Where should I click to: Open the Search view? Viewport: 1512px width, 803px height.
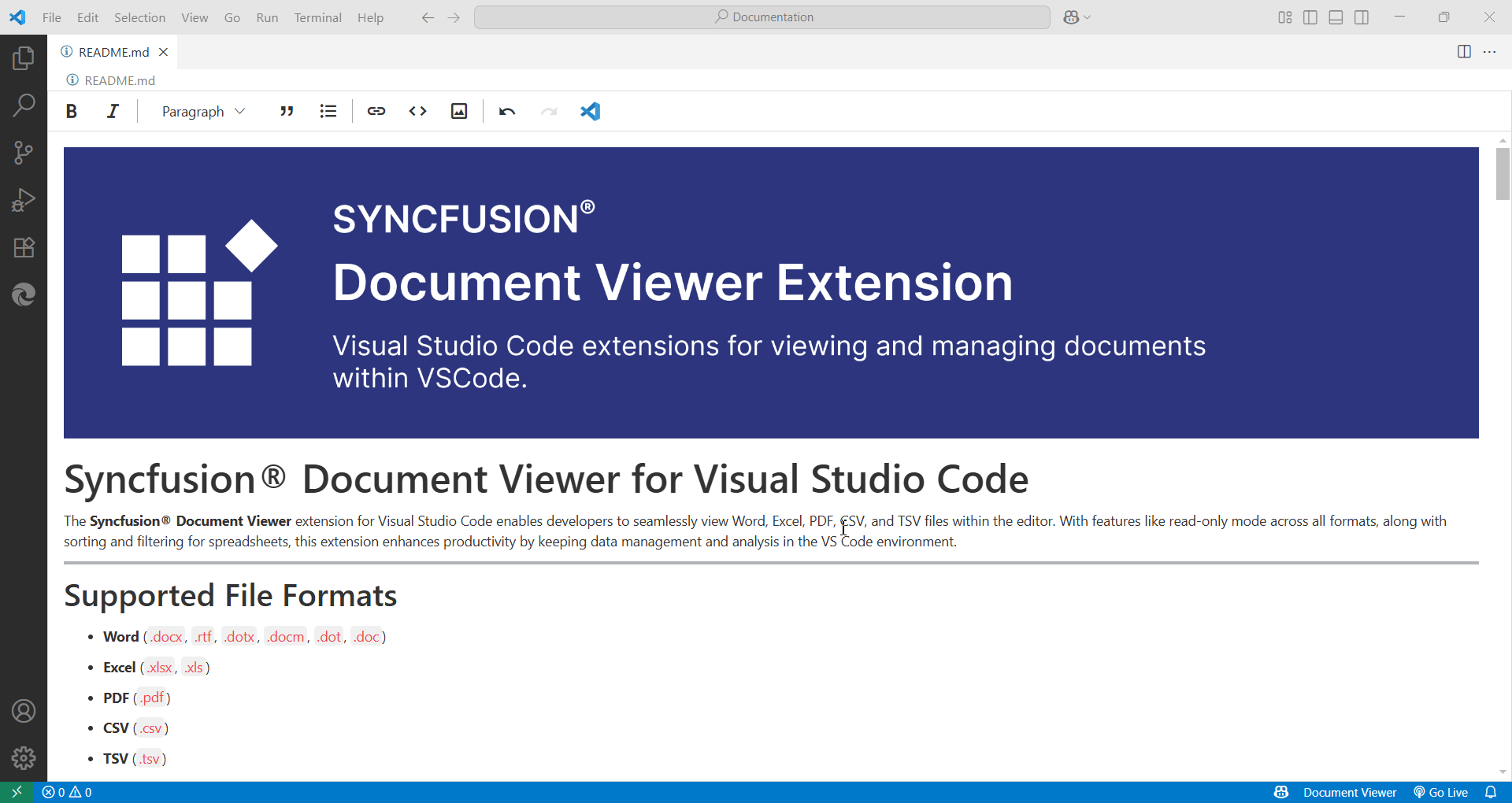24,105
